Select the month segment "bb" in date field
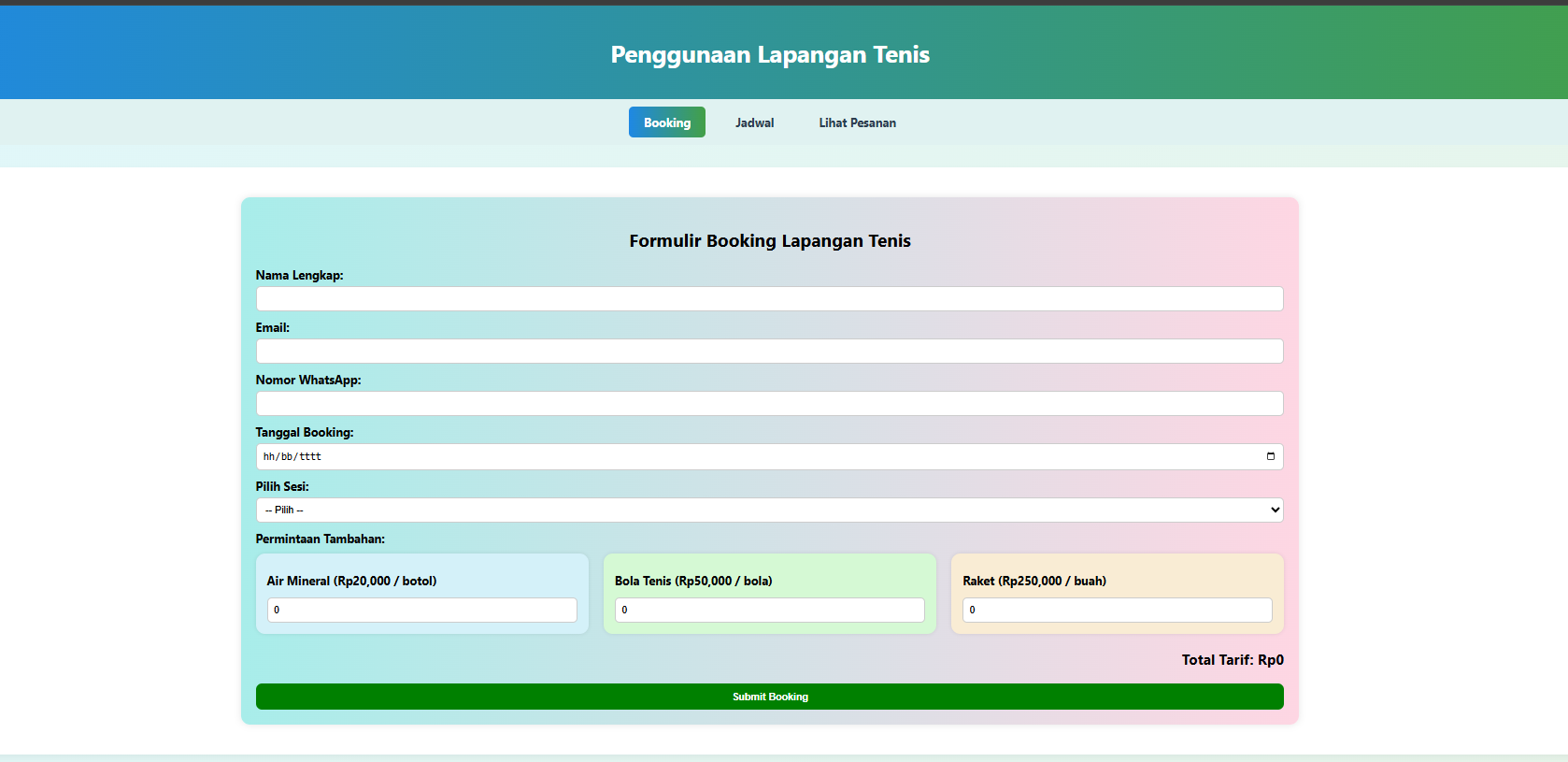 tap(287, 457)
